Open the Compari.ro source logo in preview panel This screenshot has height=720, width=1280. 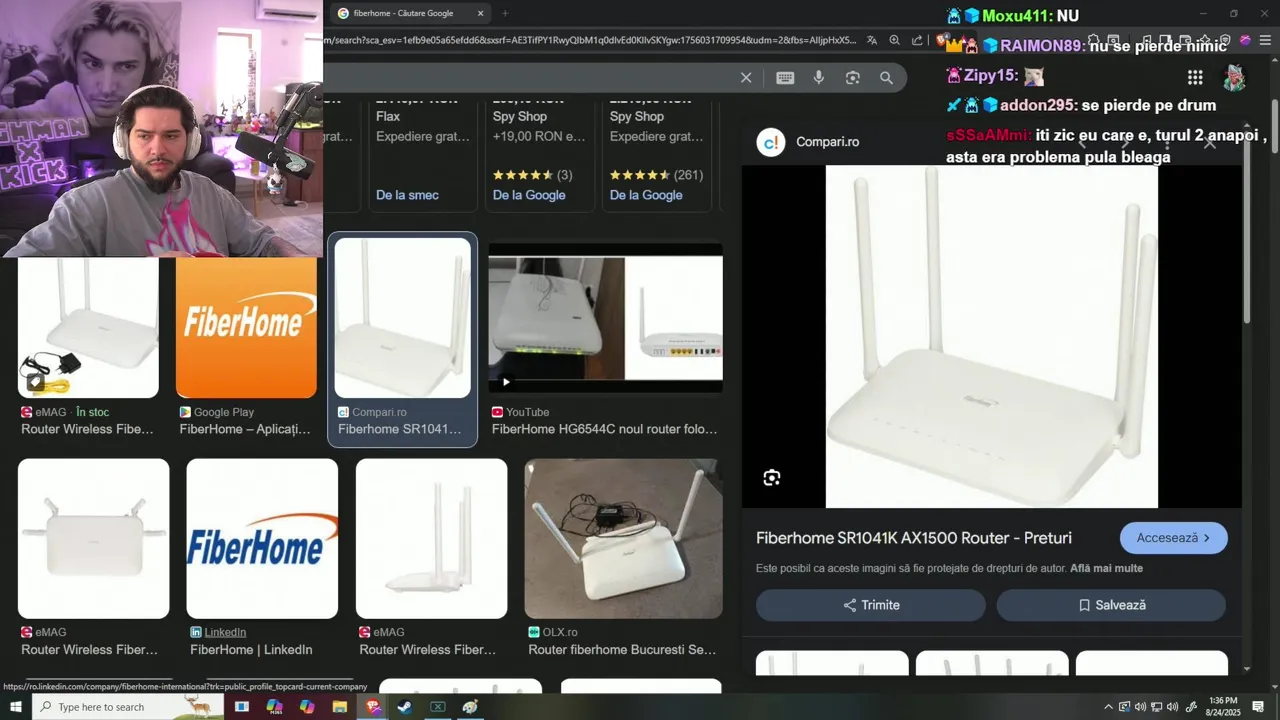771,142
